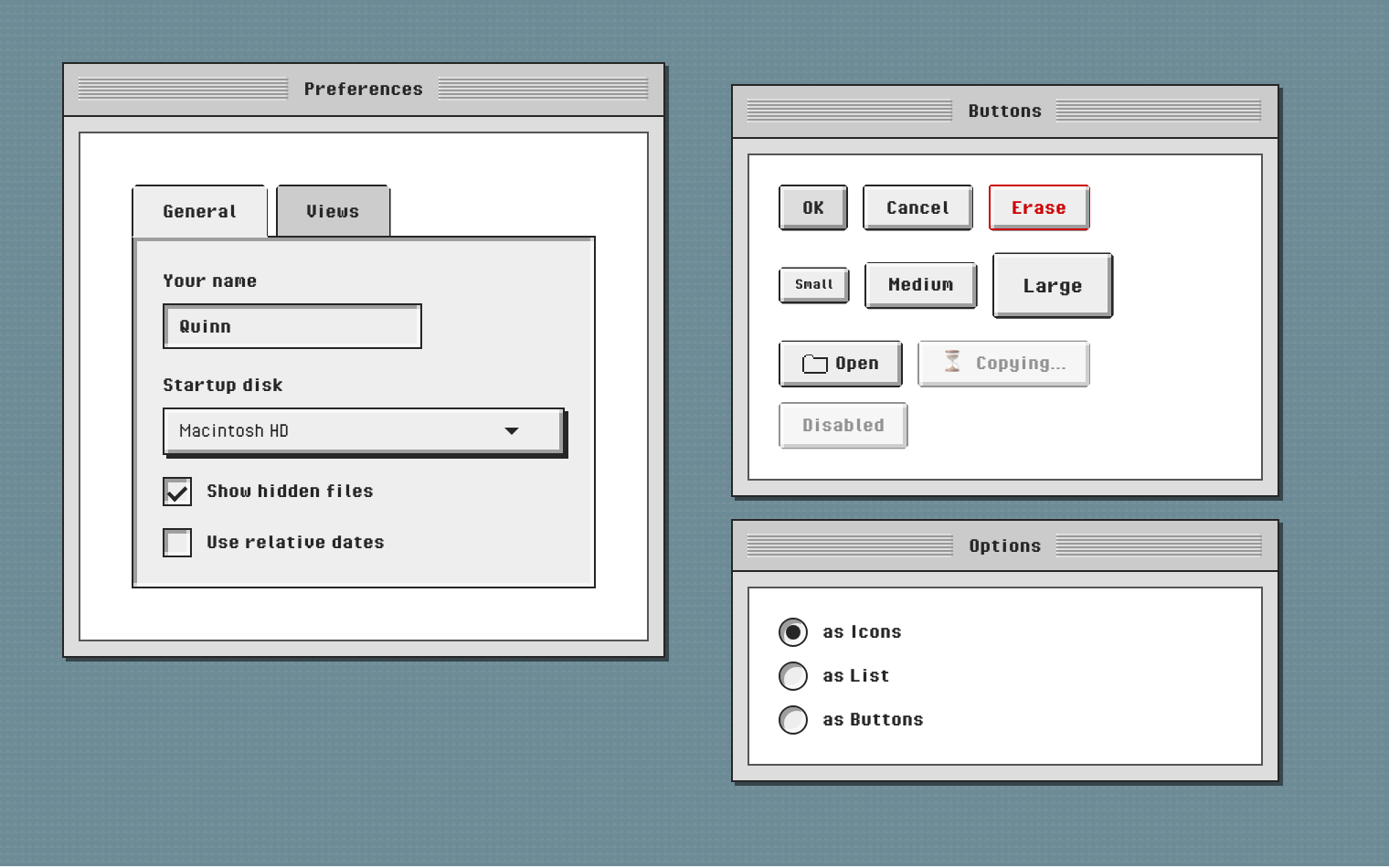
Task: Click the Your name field containing Quinn
Action: tap(292, 327)
